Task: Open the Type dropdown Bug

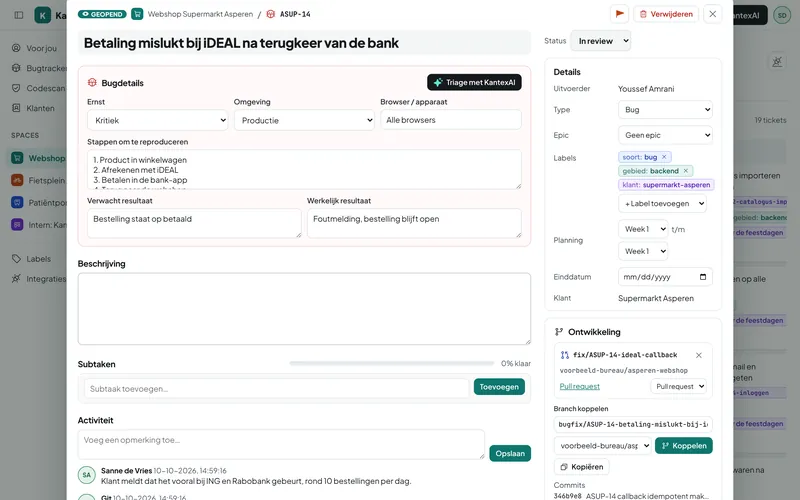Action: (x=665, y=110)
